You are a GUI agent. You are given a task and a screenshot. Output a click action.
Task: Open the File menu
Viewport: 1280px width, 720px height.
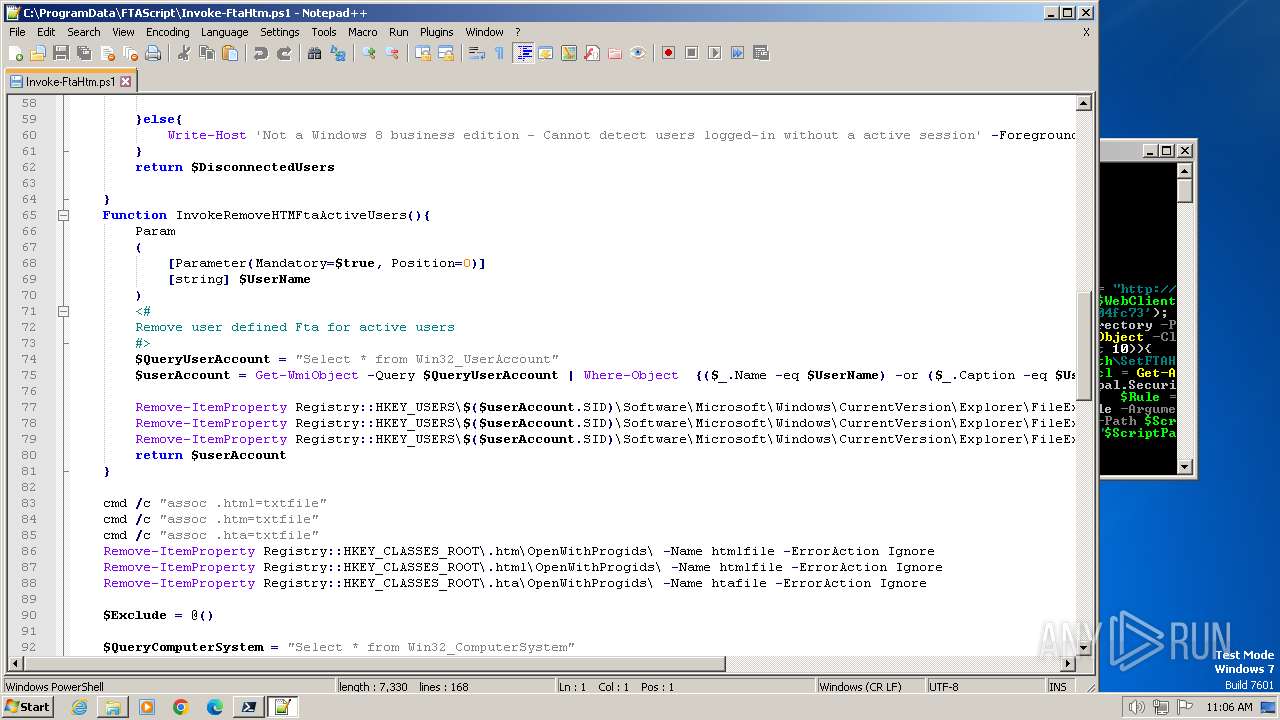coord(17,32)
